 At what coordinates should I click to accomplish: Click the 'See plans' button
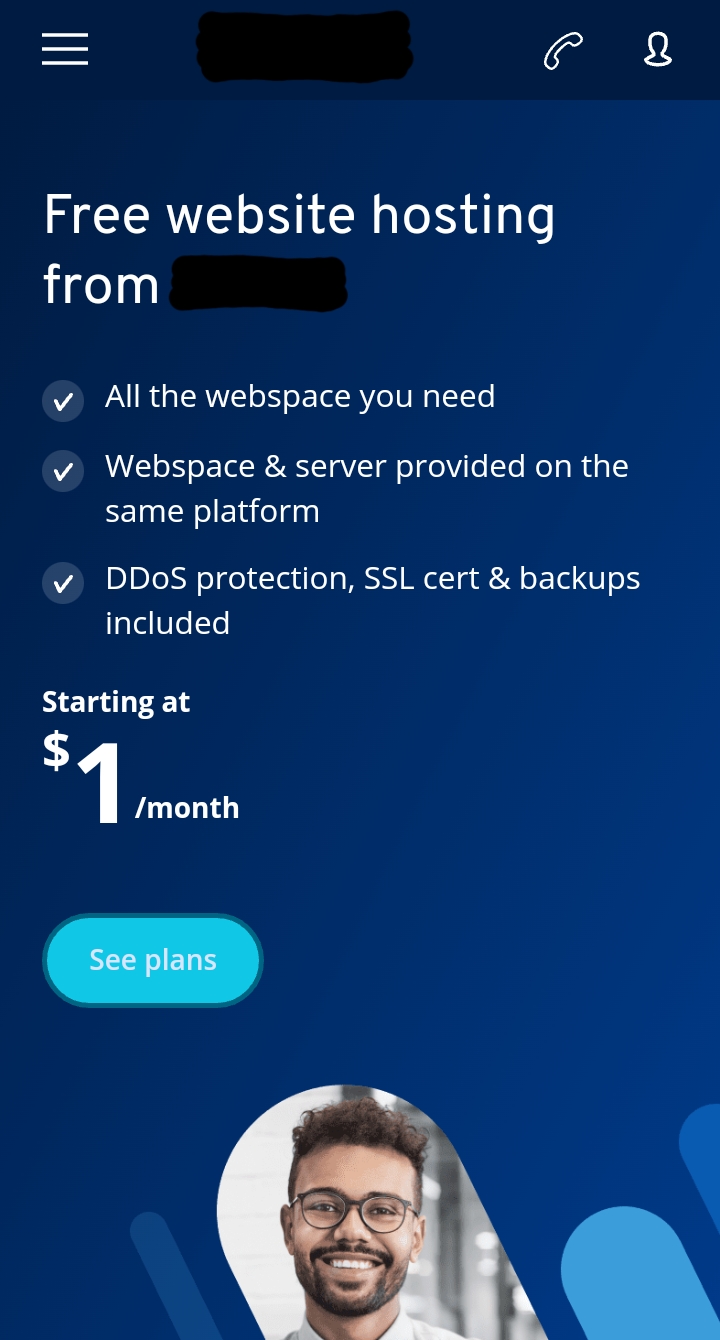(153, 960)
